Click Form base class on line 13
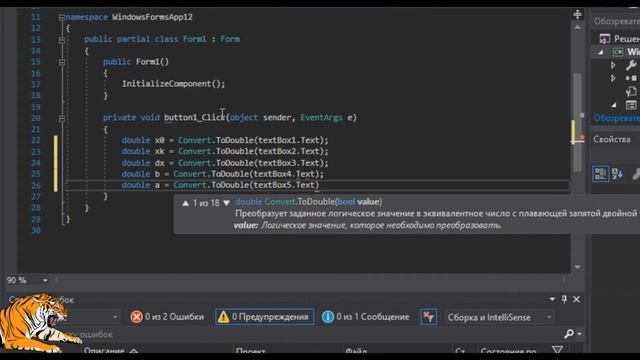Viewport: 640px width, 360px height. pos(230,39)
